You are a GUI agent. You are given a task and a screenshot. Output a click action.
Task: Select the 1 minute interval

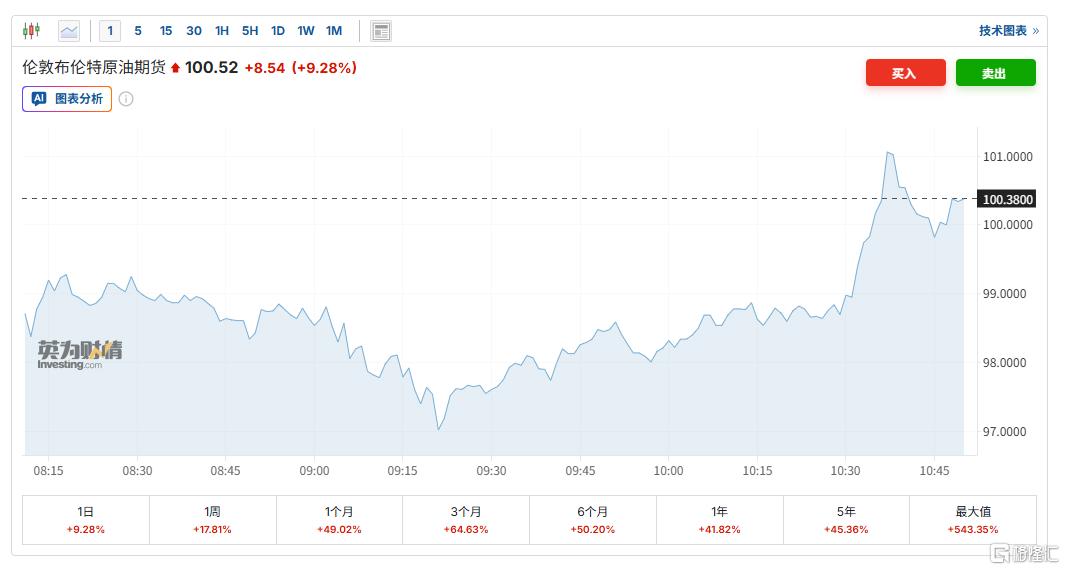[110, 31]
